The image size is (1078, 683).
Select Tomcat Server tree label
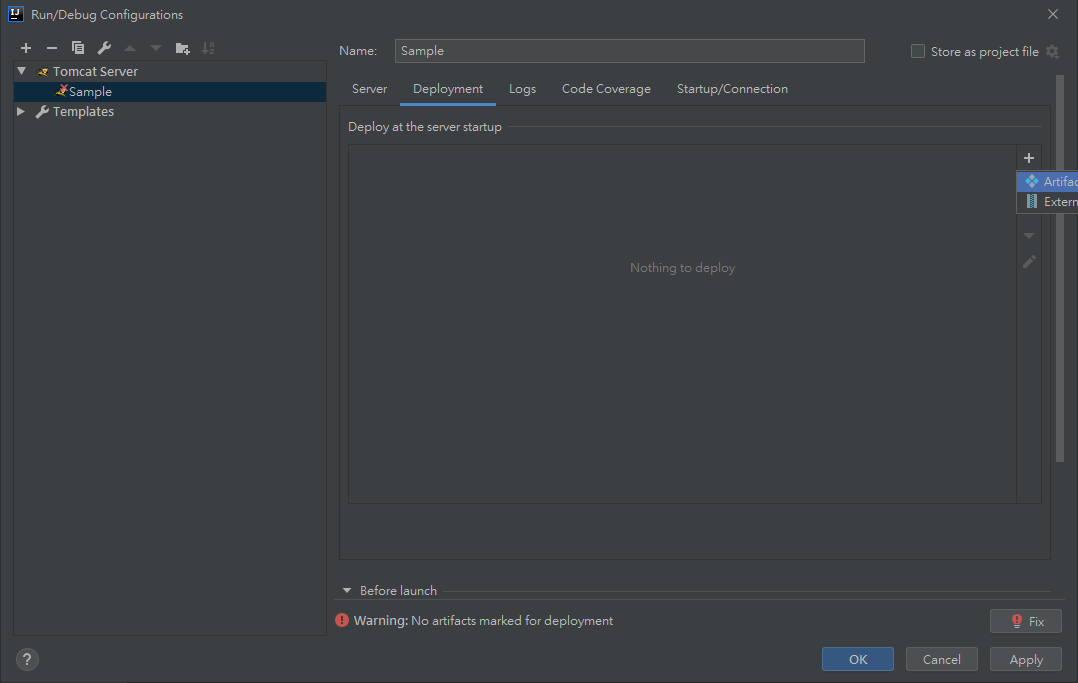(x=95, y=72)
